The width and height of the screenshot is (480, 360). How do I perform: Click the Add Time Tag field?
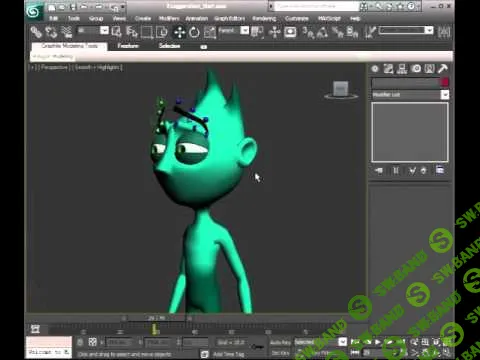(229, 354)
